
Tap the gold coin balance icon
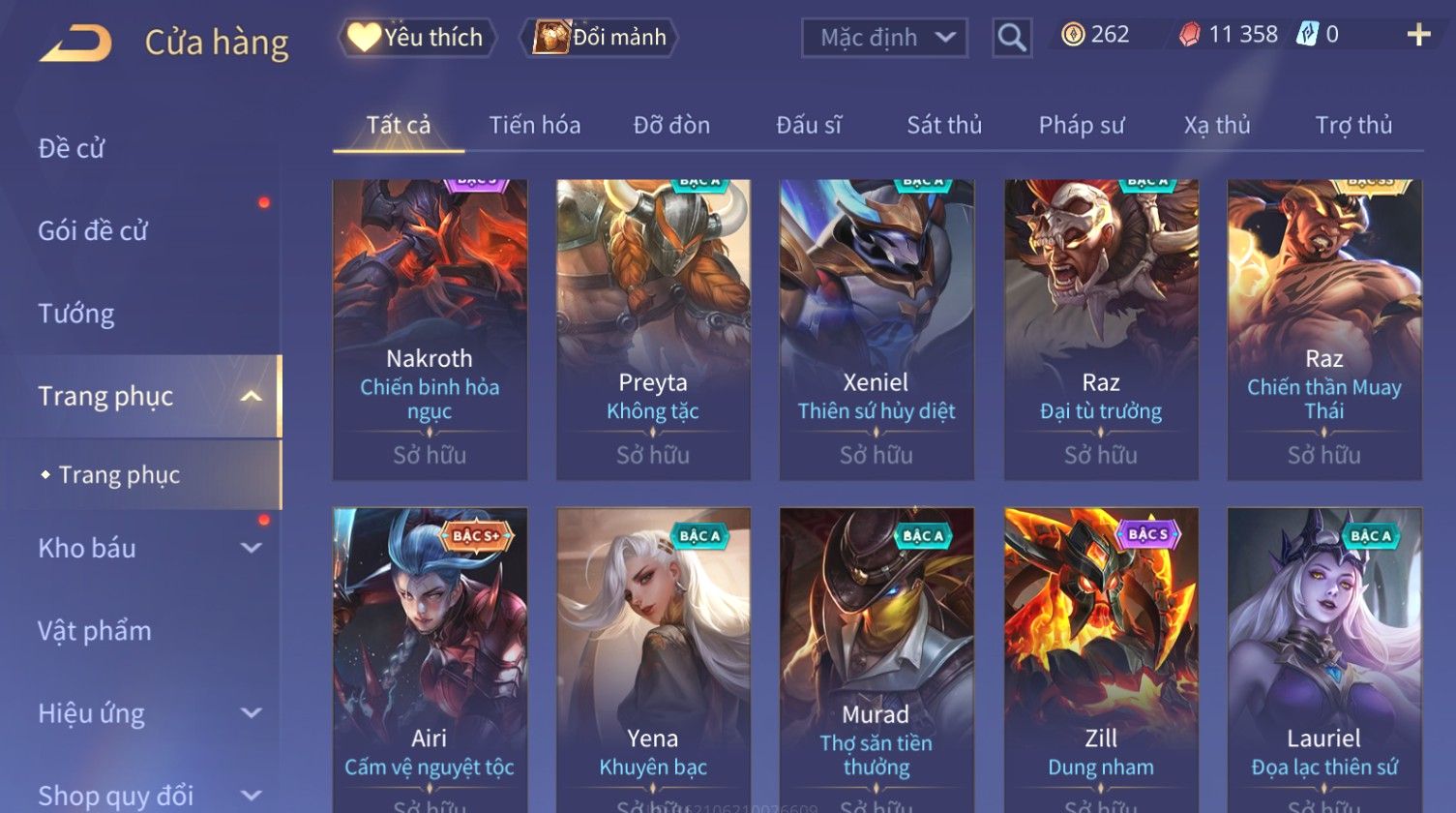1072,35
